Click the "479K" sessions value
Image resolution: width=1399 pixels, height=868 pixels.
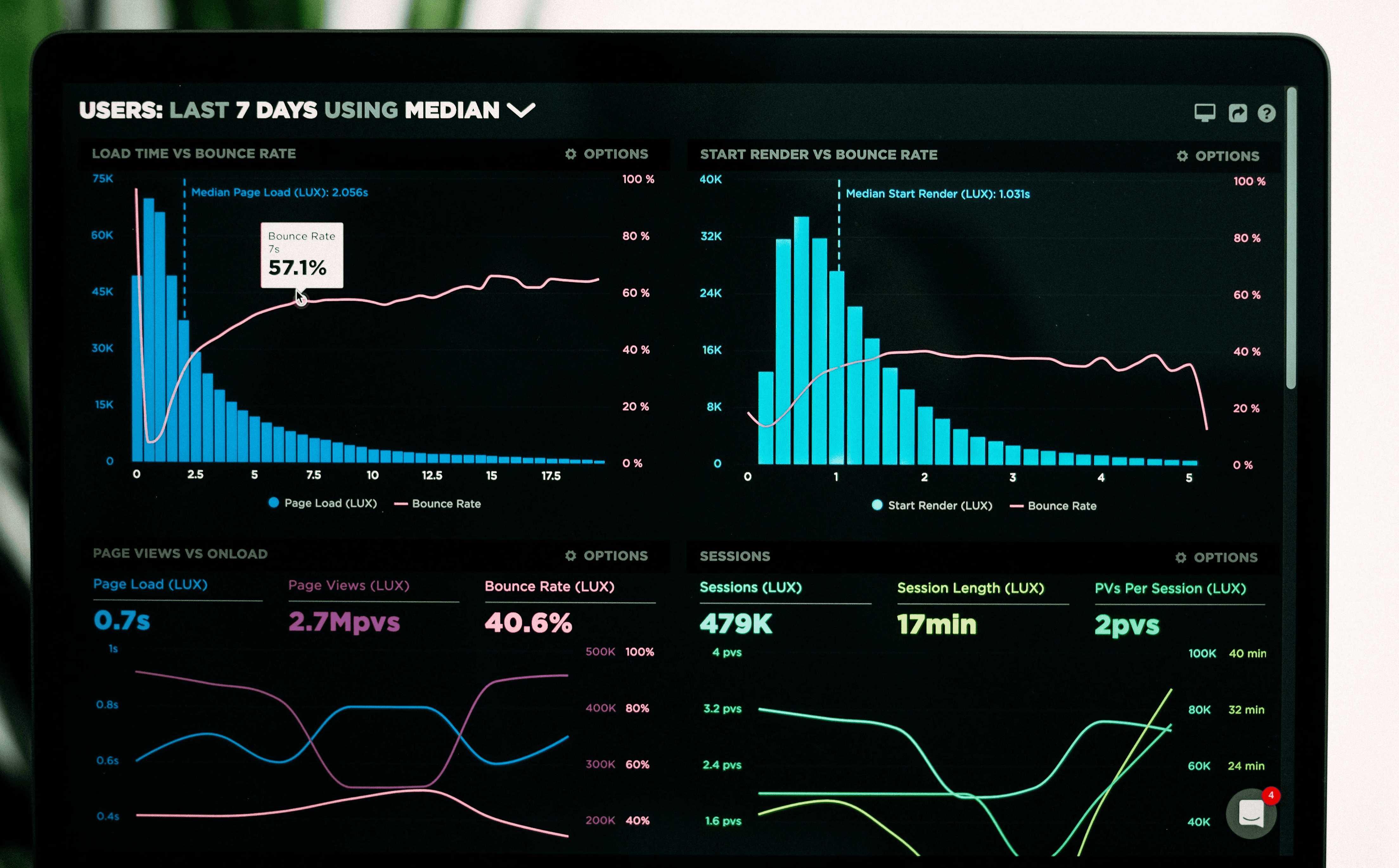pos(736,624)
